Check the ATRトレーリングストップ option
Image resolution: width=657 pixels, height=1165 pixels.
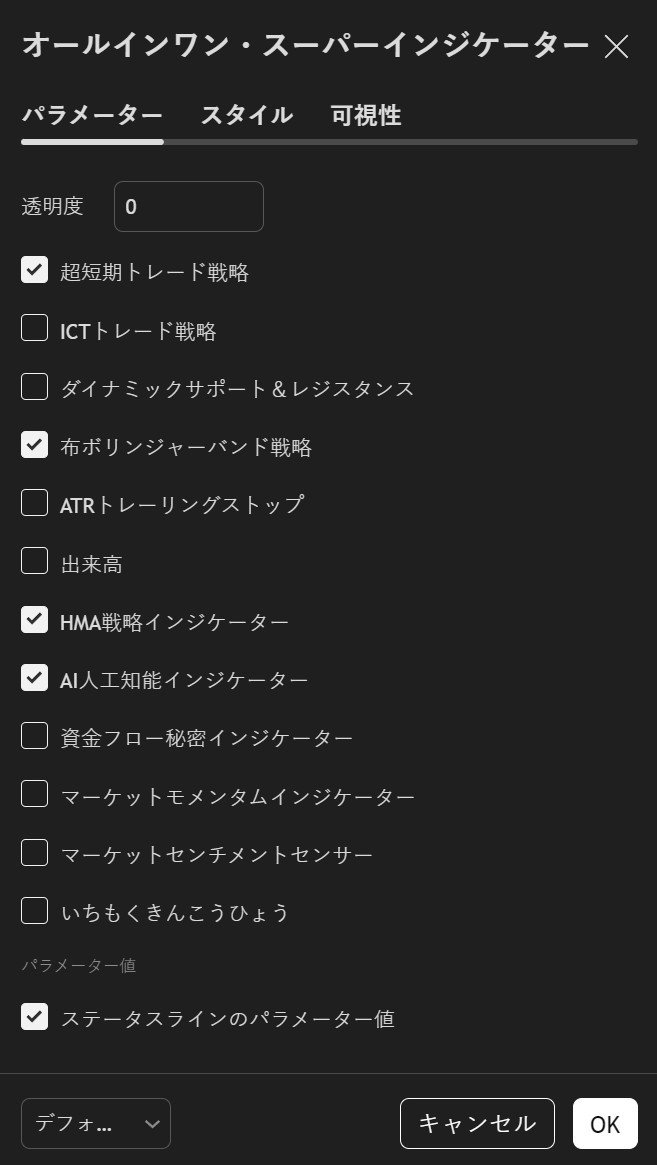click(35, 503)
